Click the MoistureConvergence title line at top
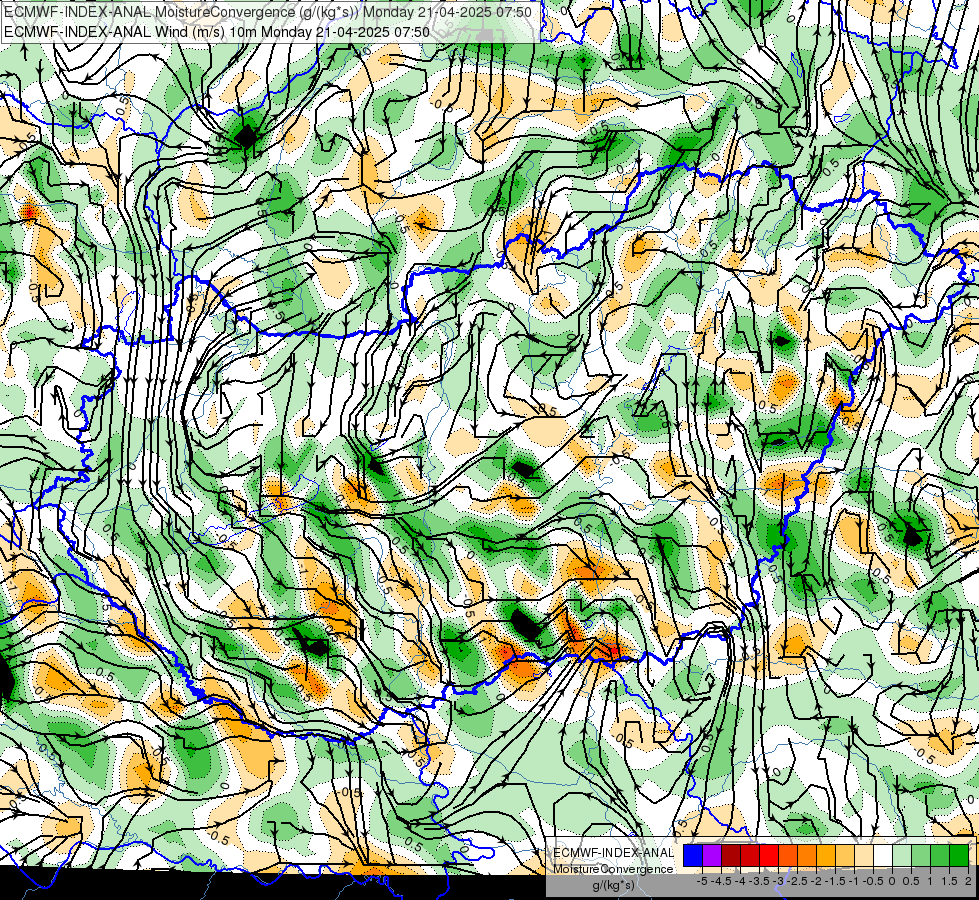 (268, 12)
